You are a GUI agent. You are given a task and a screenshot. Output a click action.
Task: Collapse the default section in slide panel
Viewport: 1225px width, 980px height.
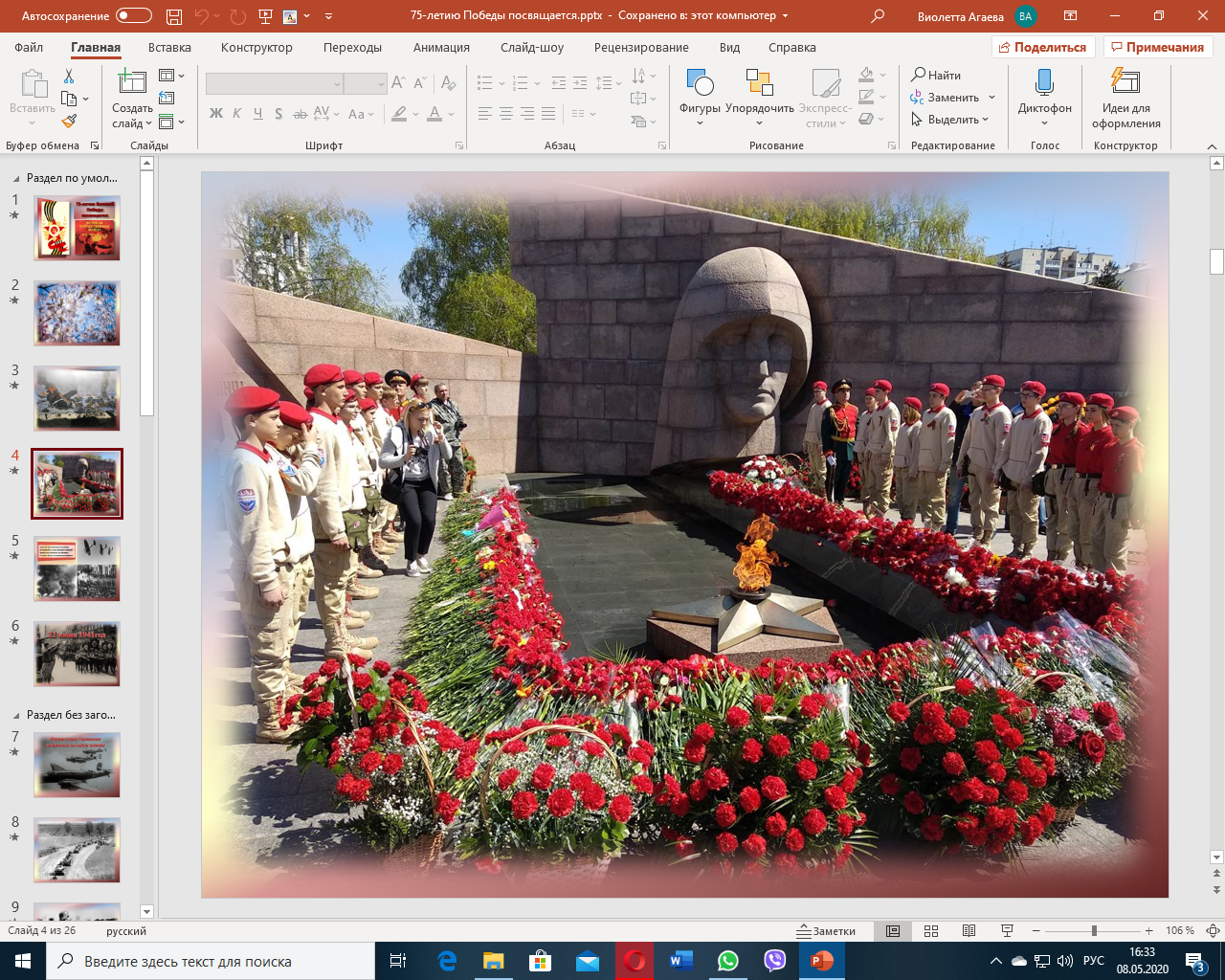(x=15, y=178)
